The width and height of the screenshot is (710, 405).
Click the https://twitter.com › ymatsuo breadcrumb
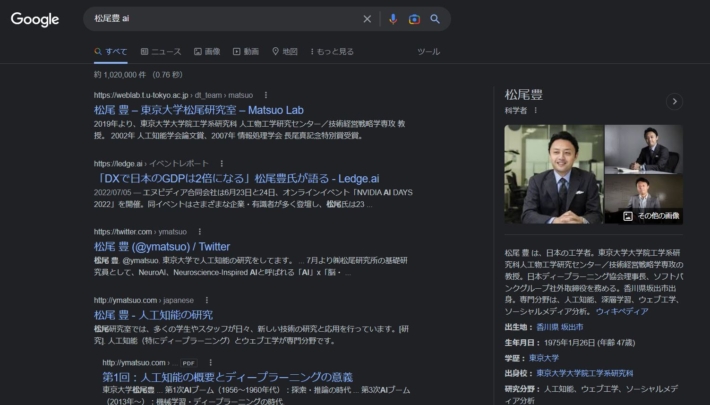[140, 232]
